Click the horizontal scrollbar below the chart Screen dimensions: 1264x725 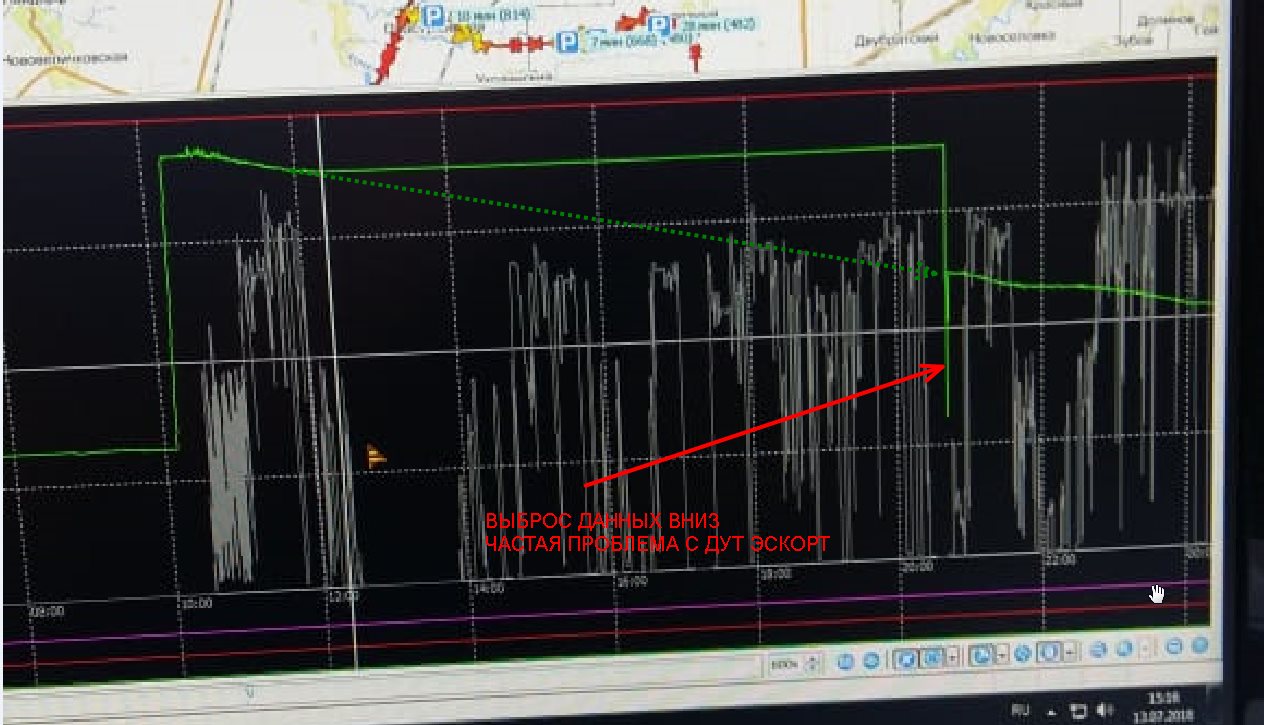tap(400, 690)
